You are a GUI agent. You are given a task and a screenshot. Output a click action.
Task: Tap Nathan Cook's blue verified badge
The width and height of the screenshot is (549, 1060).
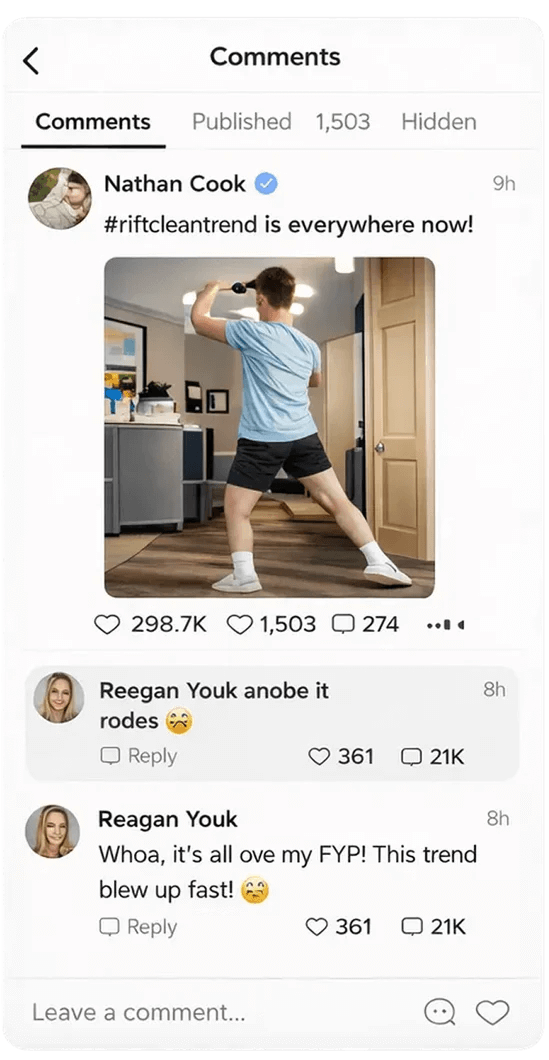coord(266,183)
